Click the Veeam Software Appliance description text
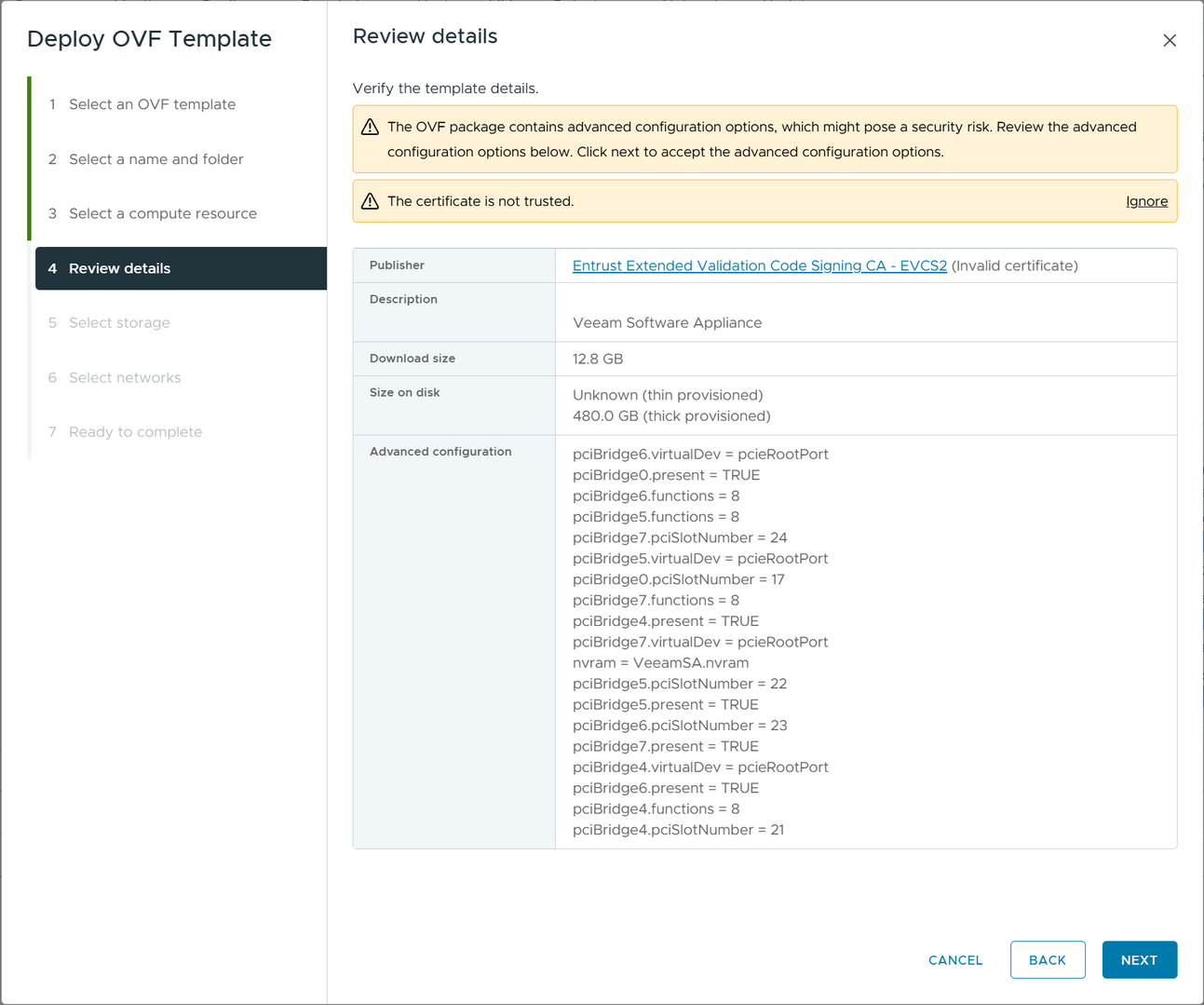1204x1005 pixels. (x=667, y=323)
